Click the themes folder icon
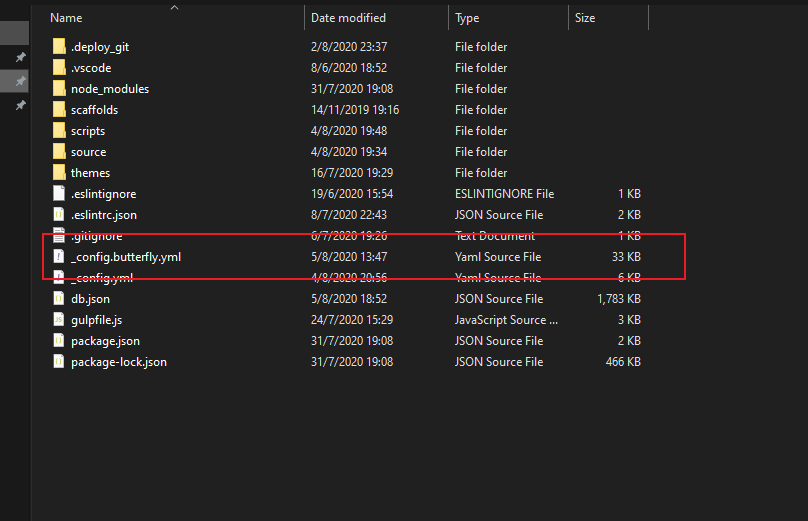 coord(59,173)
